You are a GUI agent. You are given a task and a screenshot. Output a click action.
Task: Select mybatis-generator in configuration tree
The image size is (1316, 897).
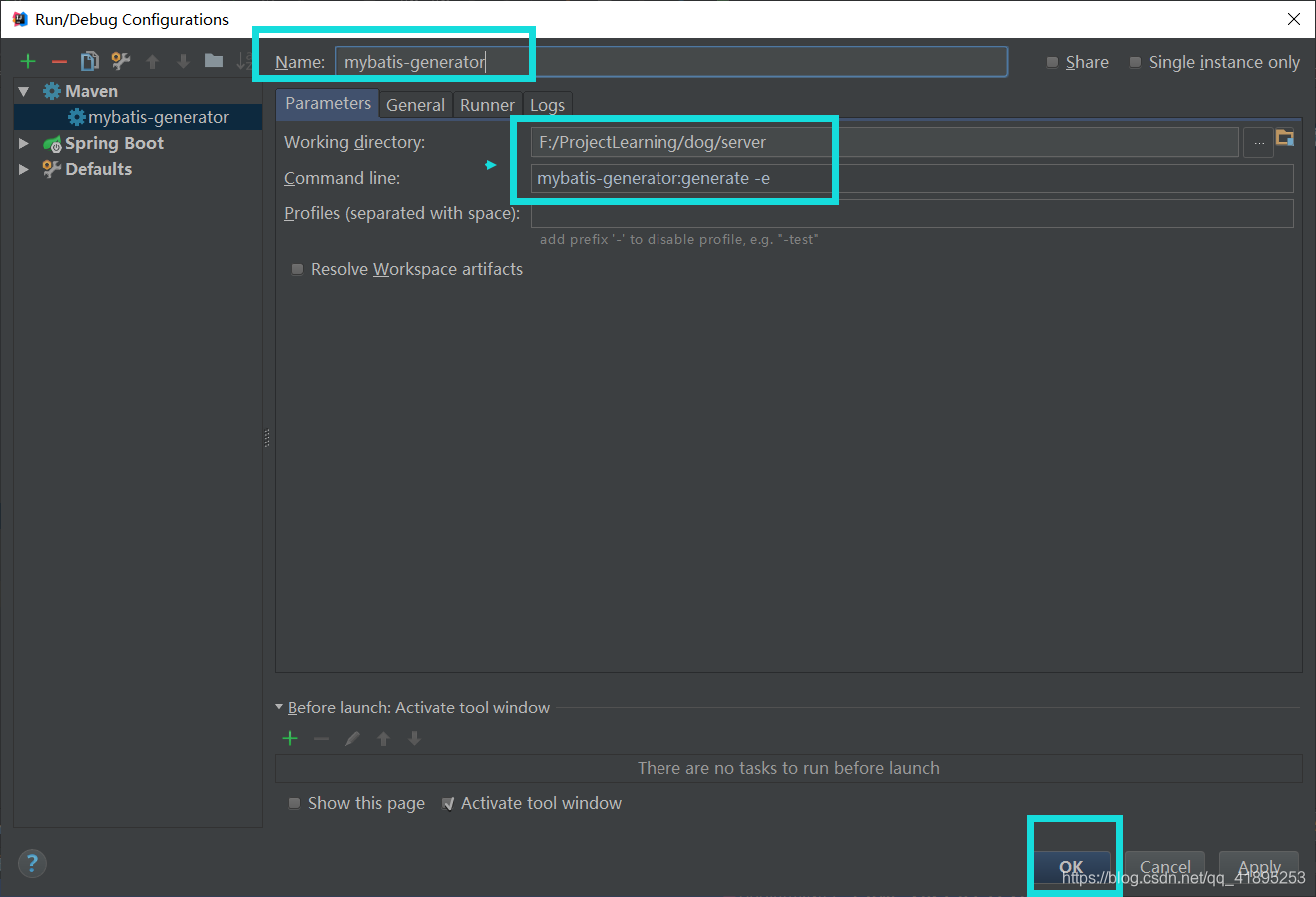(138, 117)
